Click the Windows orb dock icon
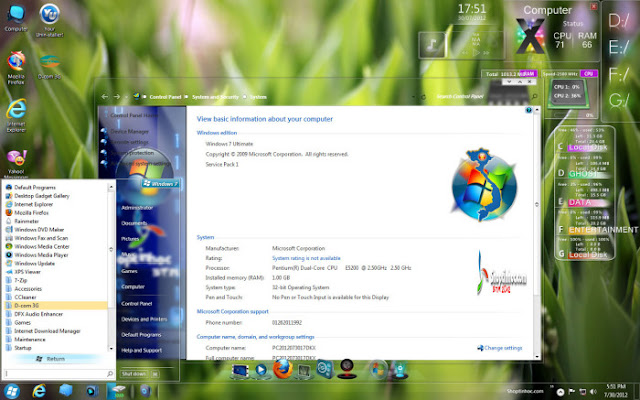Screen dimensions: 640x400 378,370
